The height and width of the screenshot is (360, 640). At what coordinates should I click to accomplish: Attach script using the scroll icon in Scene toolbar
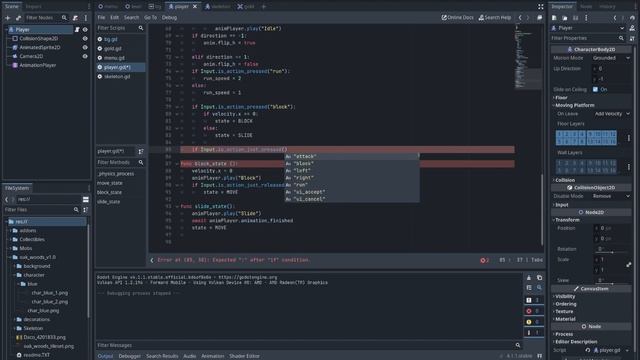click(75, 18)
